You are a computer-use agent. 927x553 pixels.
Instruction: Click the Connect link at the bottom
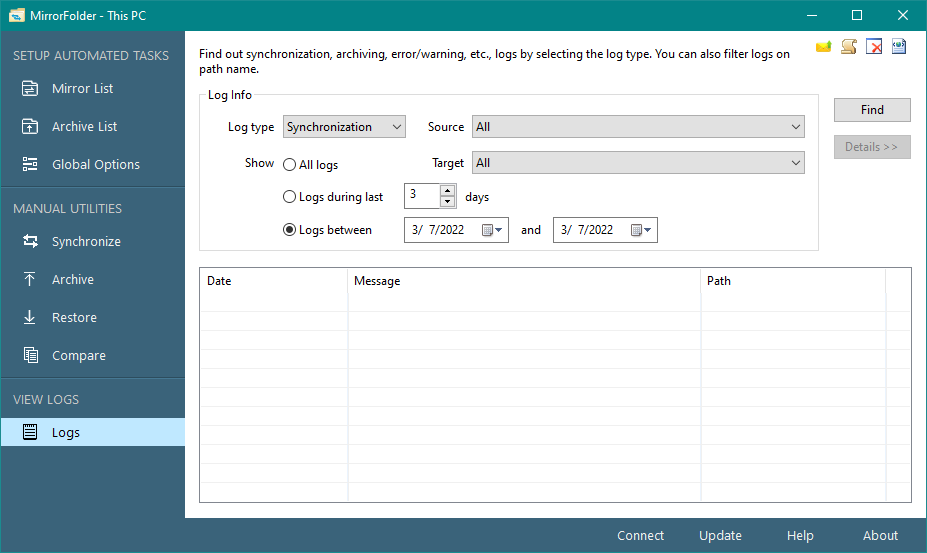640,535
